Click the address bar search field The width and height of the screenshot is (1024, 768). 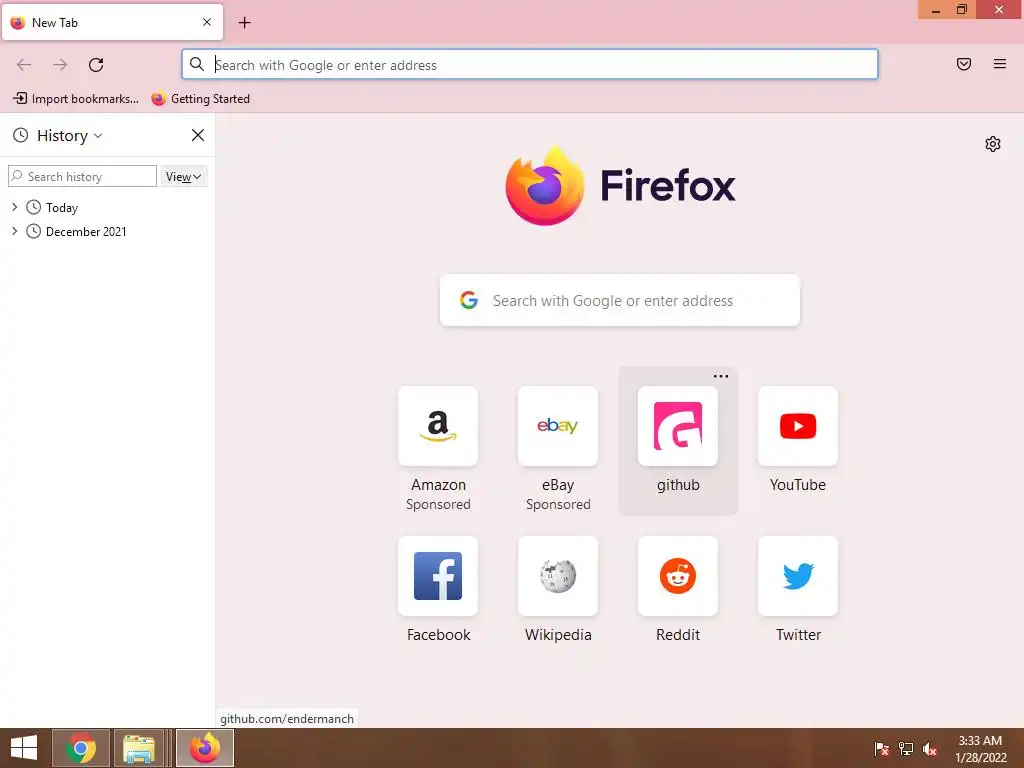530,64
